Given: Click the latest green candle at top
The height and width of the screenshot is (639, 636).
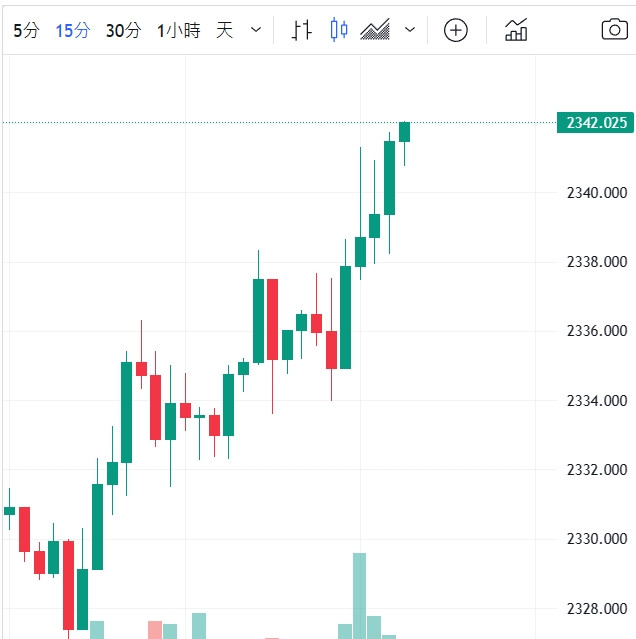Looking at the screenshot, I should [x=404, y=131].
